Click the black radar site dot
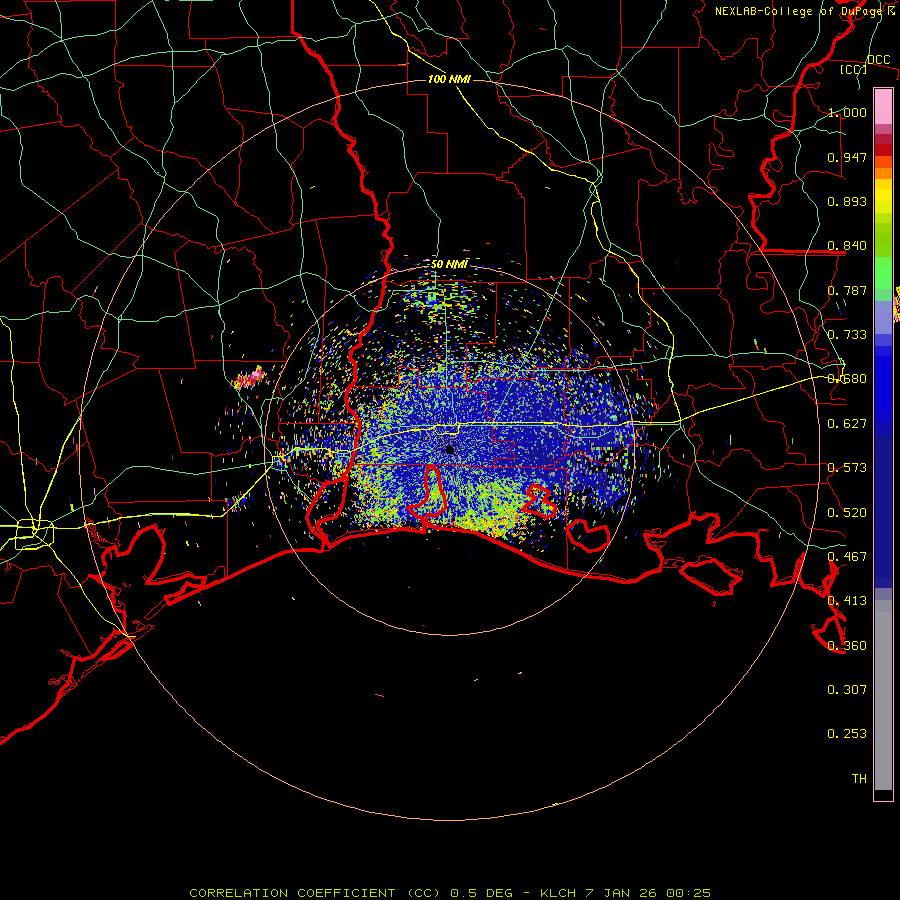The image size is (900, 900). [450, 449]
